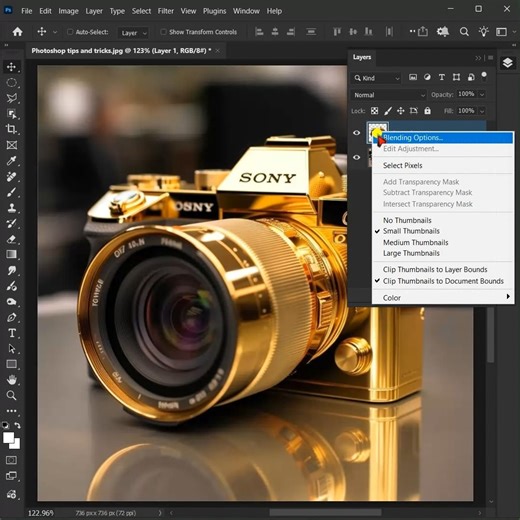520x520 pixels.
Task: Toggle Quick Mask mode
Action: (12, 460)
